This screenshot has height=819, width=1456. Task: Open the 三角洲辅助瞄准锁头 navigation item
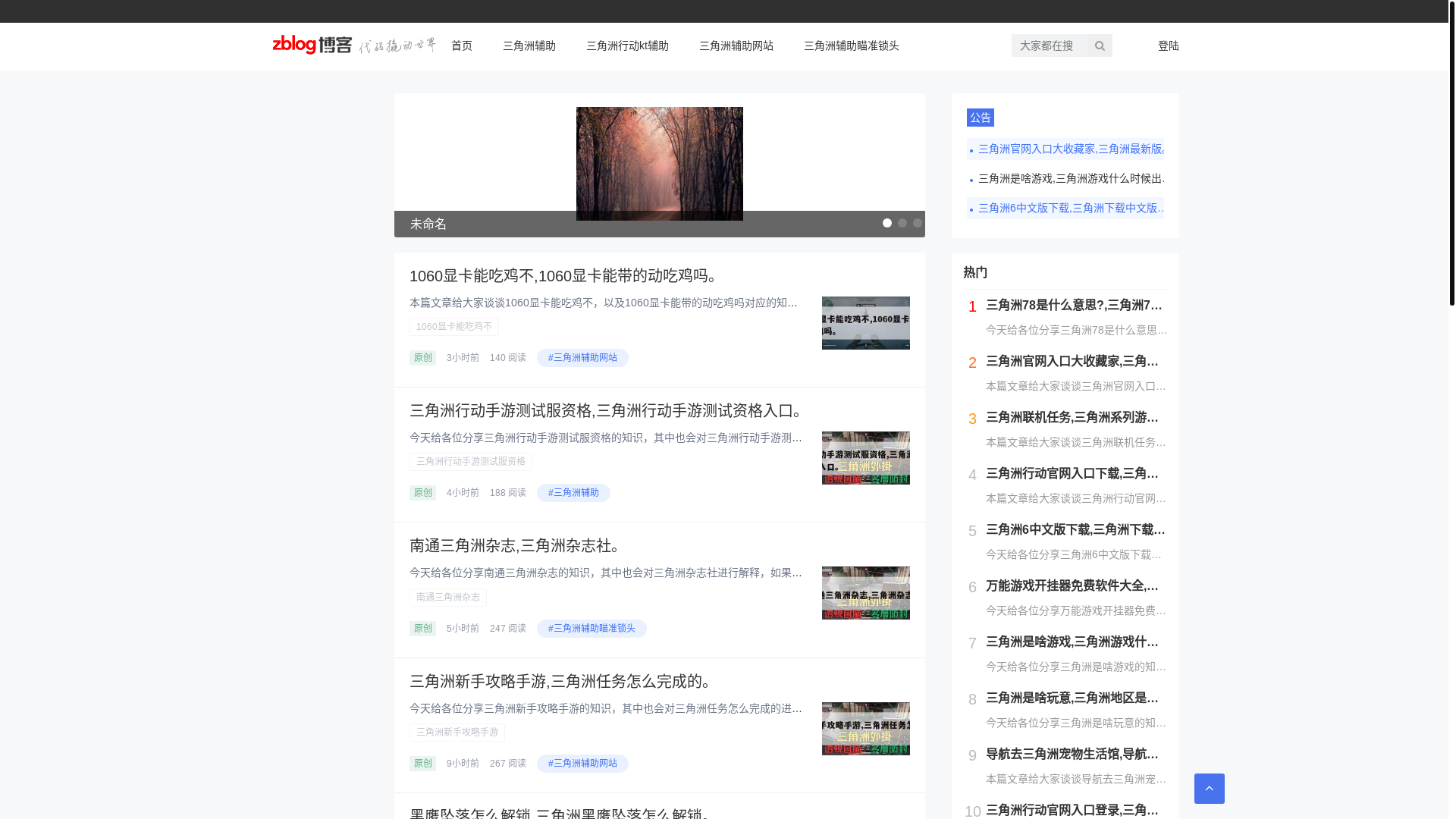(x=852, y=45)
